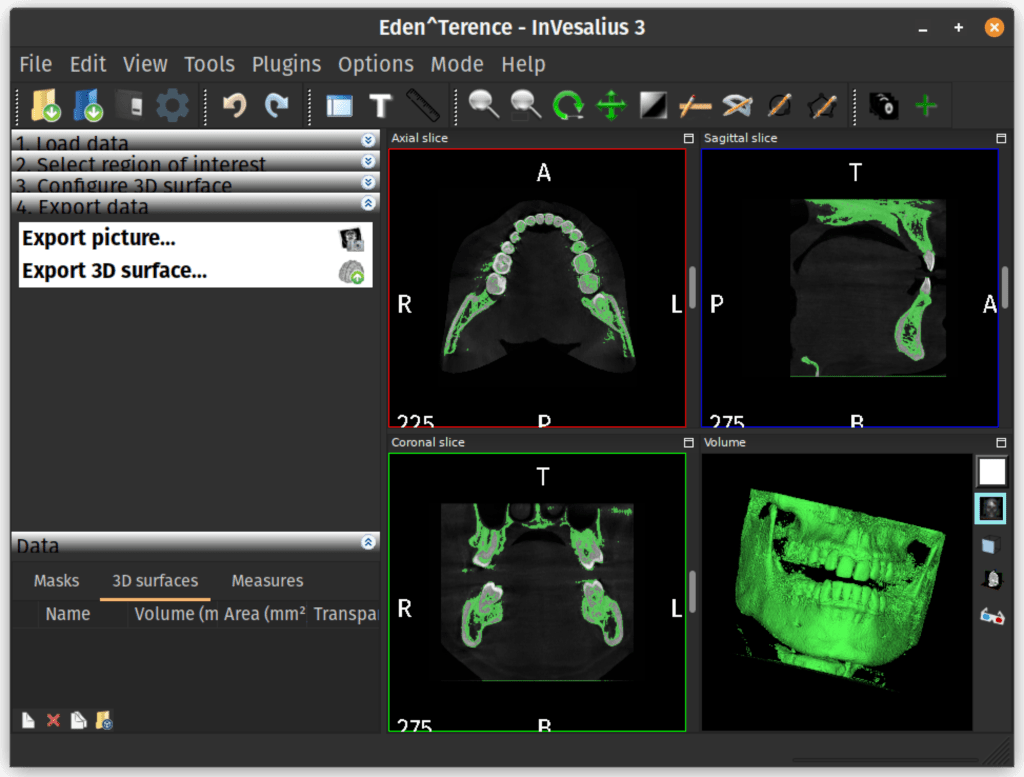
Task: Open the Mode menu
Action: [456, 64]
